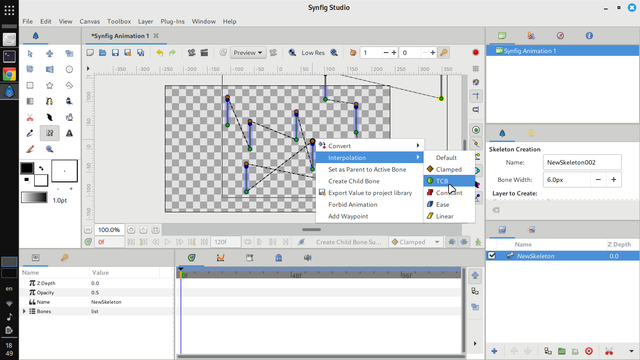Toggle the future keyframe lock button
Screen dimensions: 640x360
(464, 242)
